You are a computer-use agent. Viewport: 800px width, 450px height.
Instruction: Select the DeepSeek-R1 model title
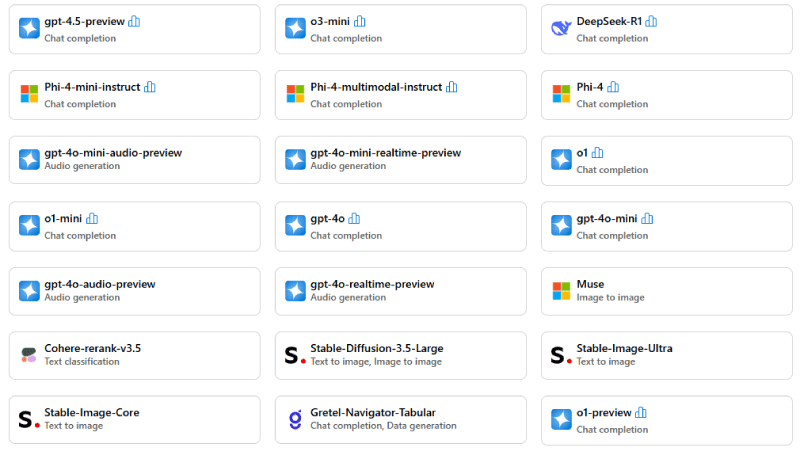pyautogui.click(x=609, y=21)
